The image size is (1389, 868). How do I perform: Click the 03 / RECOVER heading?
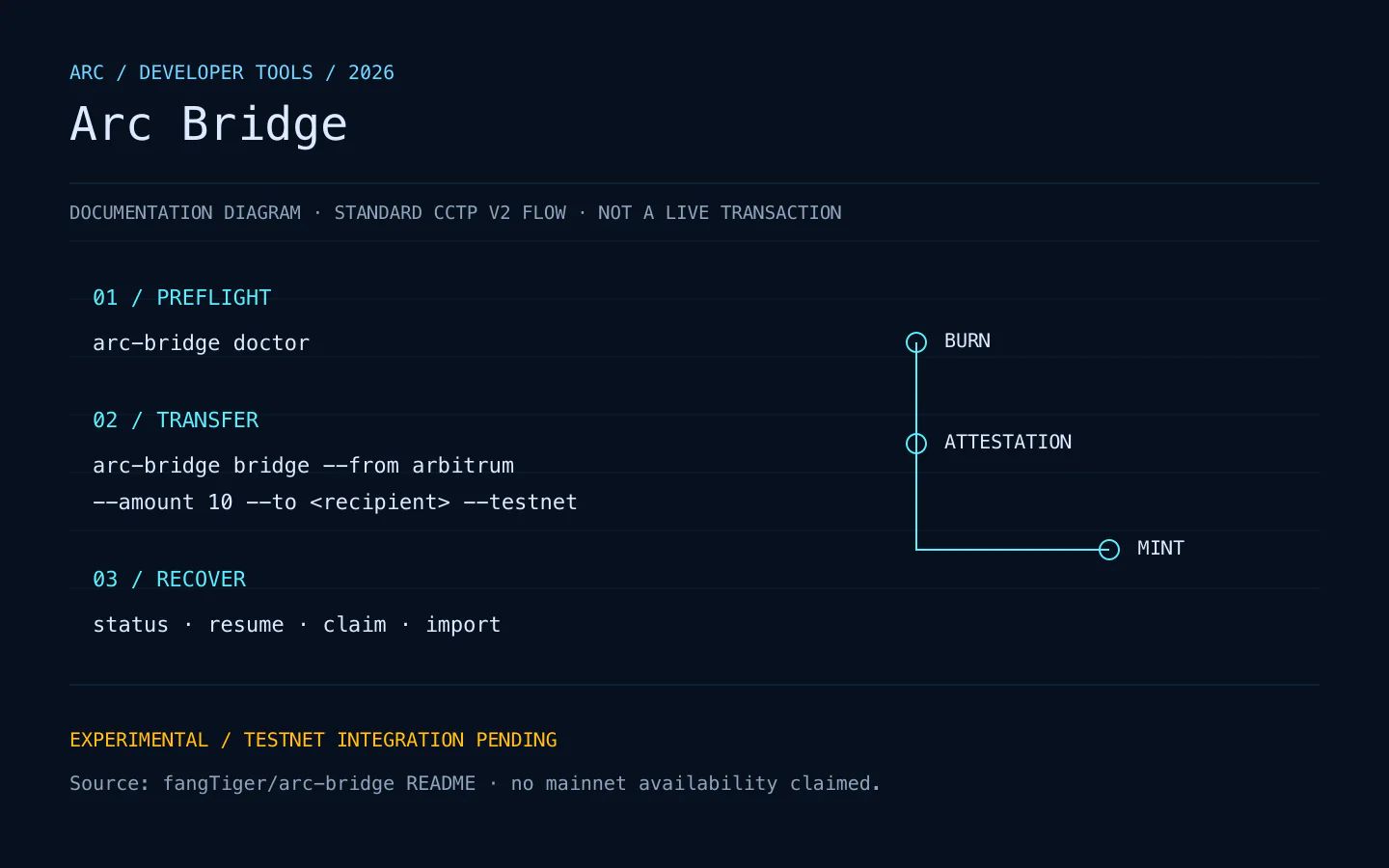click(x=170, y=580)
